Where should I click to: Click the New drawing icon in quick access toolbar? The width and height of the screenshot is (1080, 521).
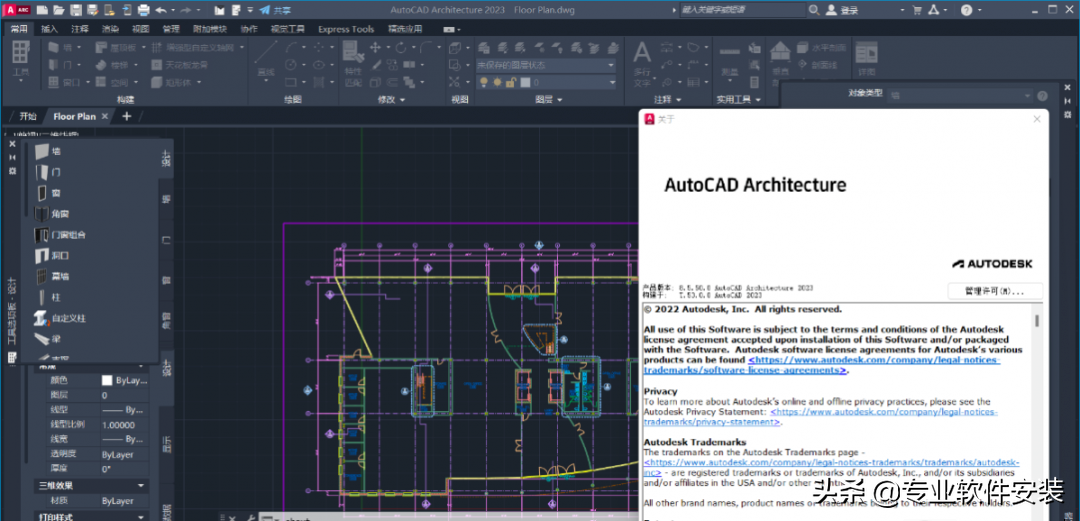[x=42, y=10]
